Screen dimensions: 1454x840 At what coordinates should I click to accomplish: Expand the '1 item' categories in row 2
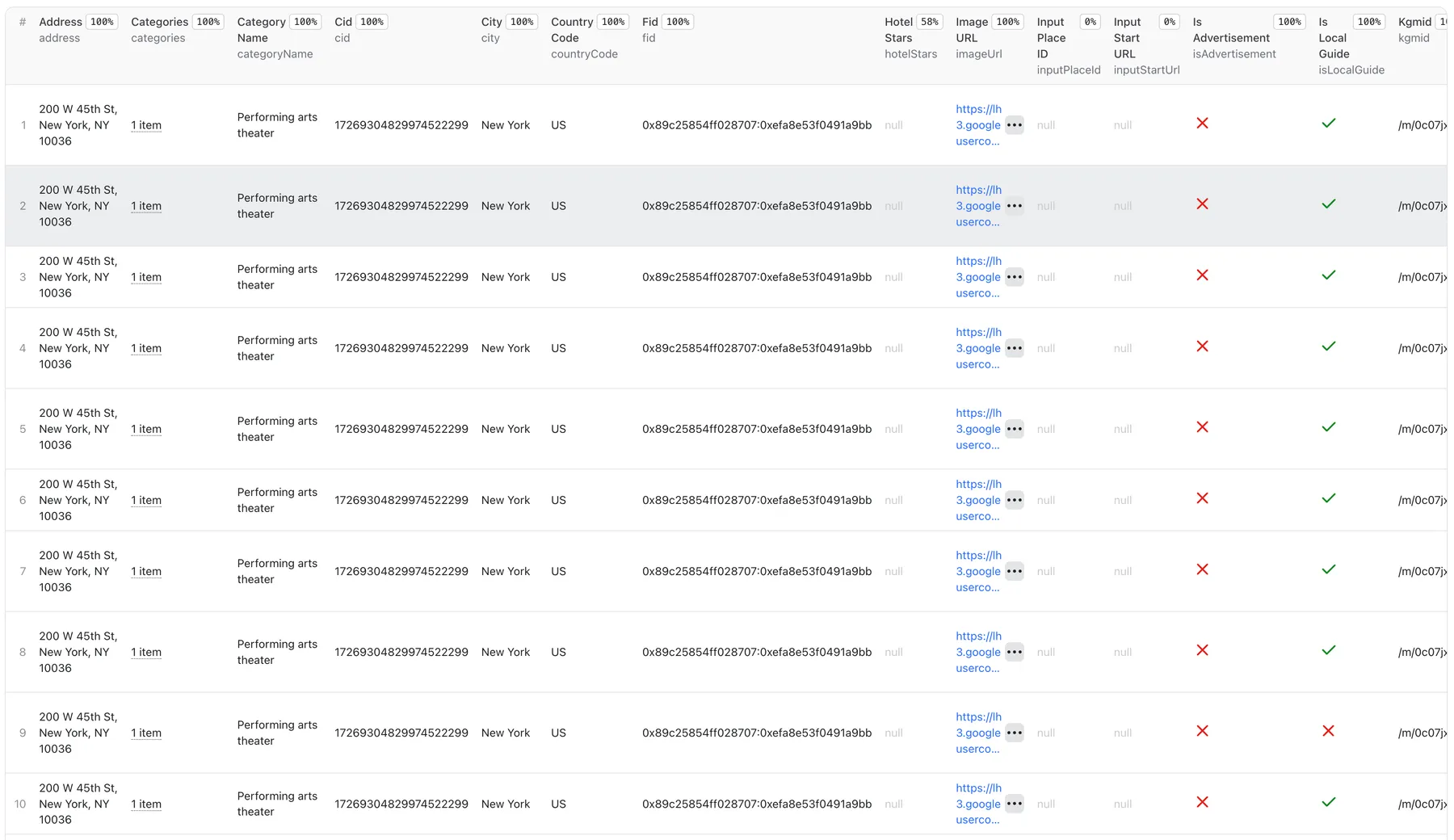point(146,206)
